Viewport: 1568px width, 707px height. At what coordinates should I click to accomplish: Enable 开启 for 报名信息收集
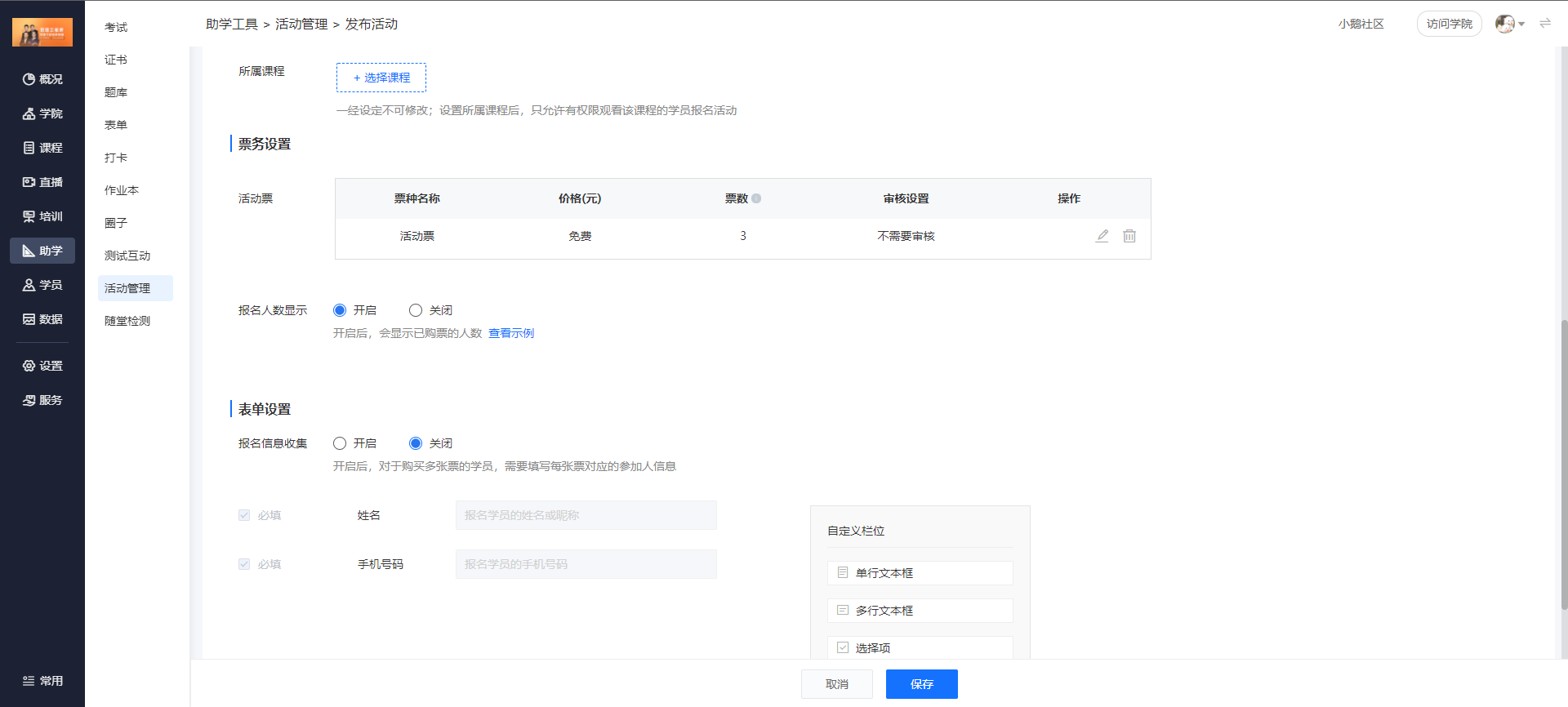coord(340,443)
